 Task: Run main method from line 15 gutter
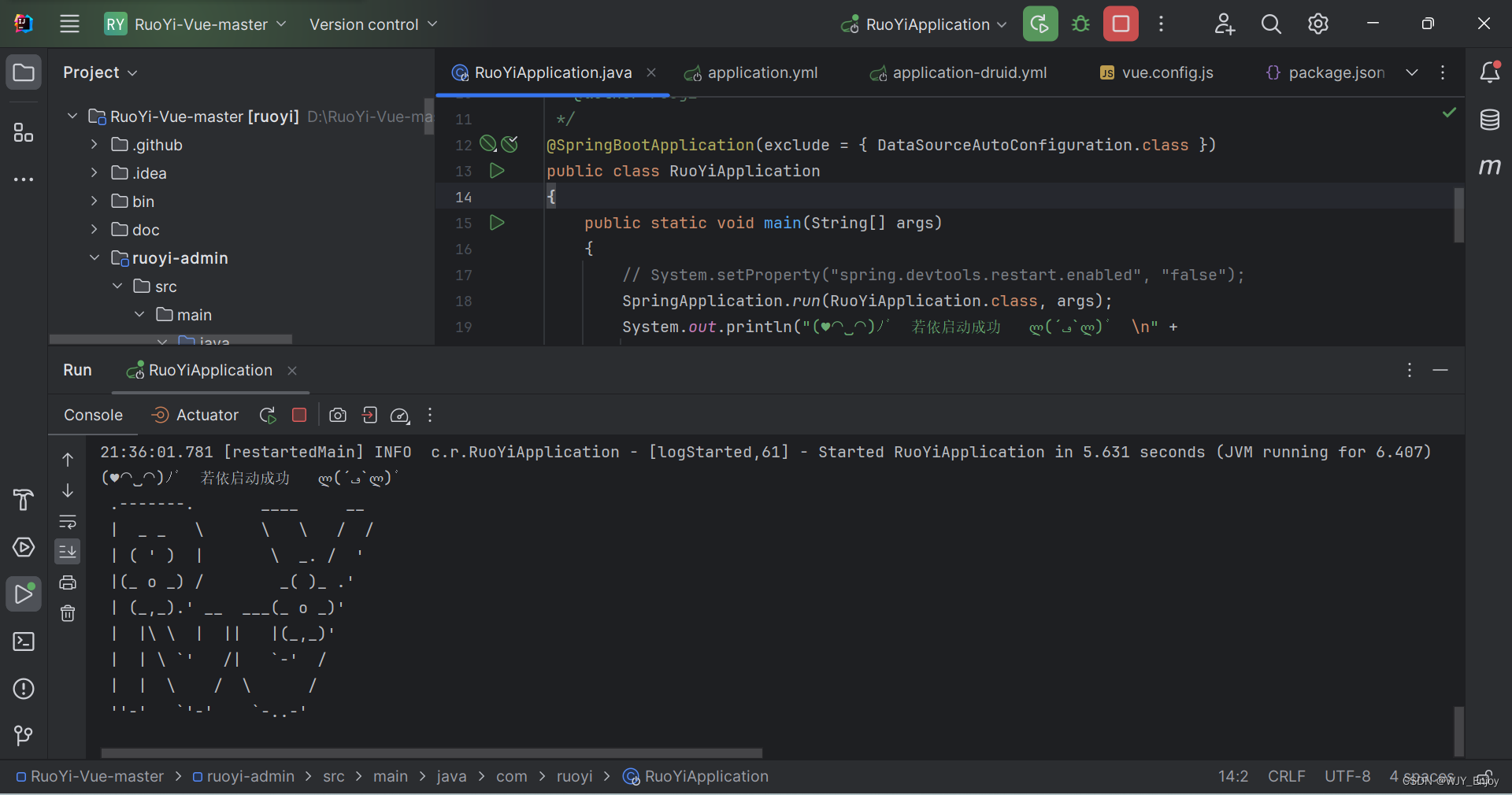[497, 223]
